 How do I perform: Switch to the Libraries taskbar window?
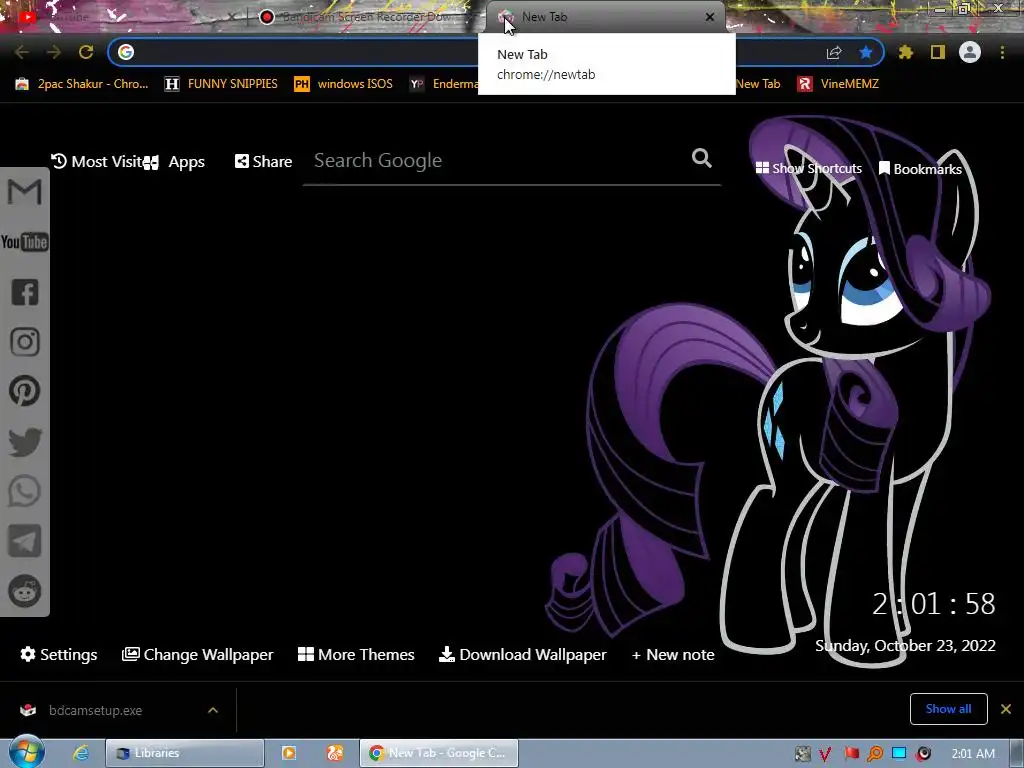coord(185,753)
